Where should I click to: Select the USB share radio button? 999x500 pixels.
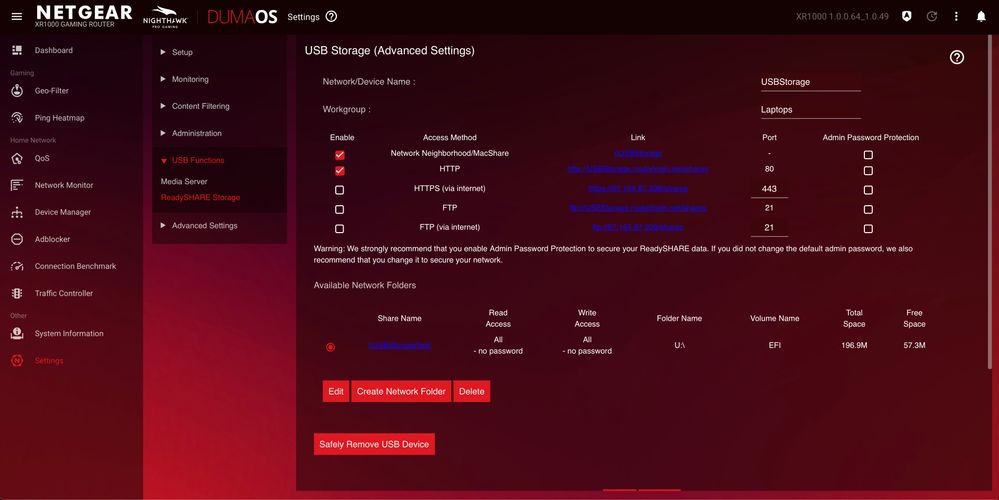click(x=331, y=347)
